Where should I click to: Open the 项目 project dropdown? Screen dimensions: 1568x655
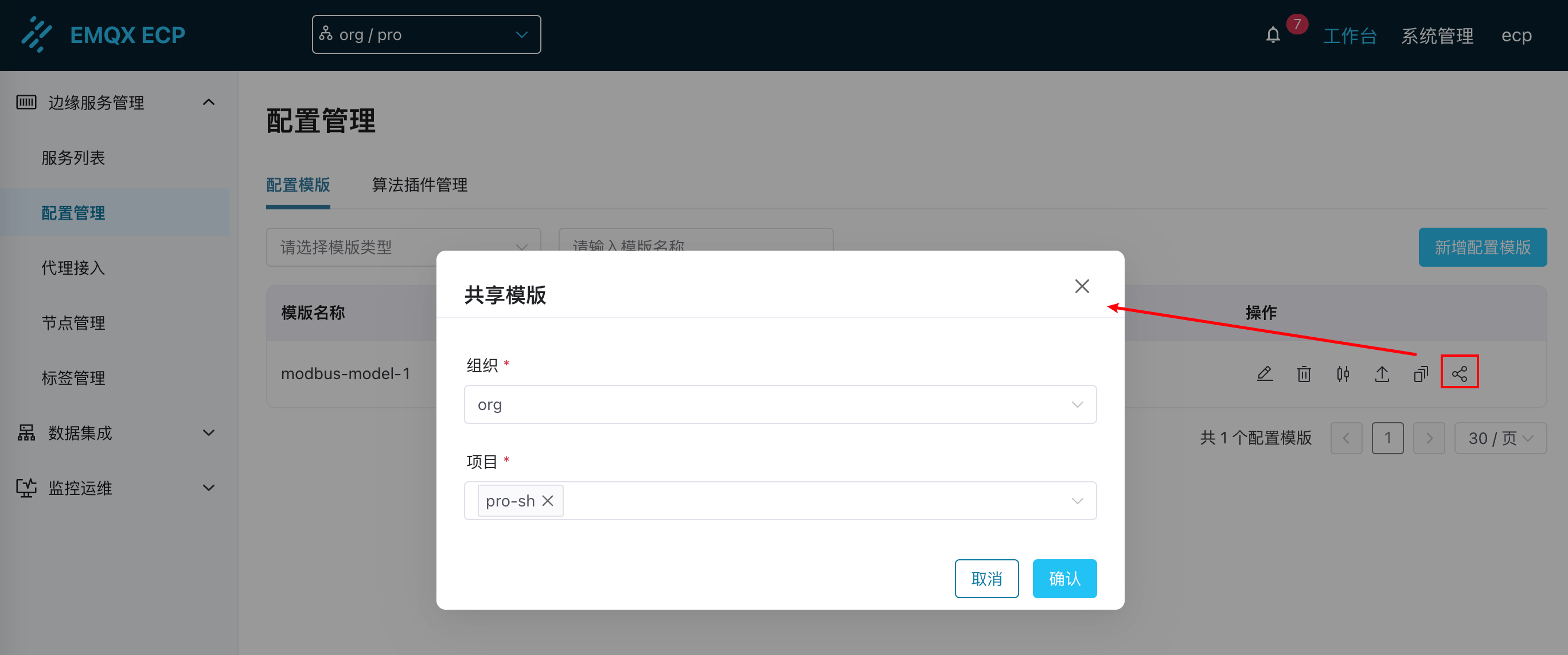click(x=816, y=500)
